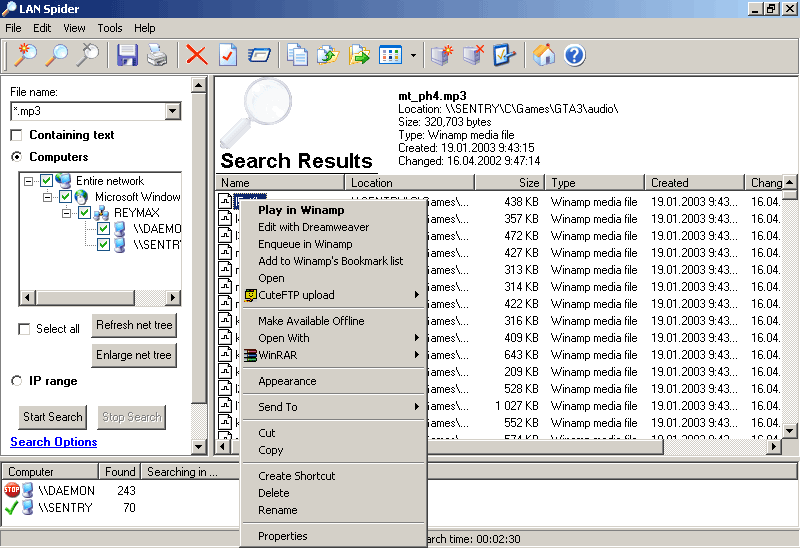Click the remove computer toolbar icon
800x548 pixels.
point(473,55)
